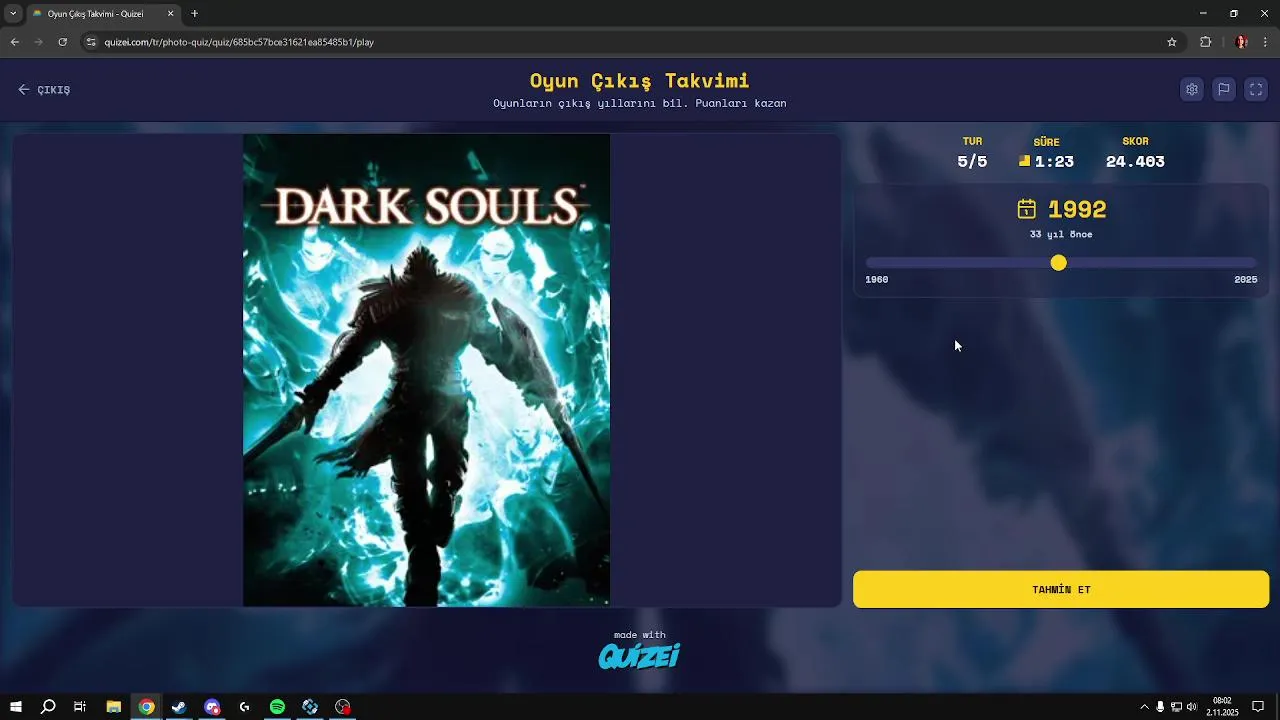This screenshot has width=1280, height=720.
Task: Select the Oyun Çıkış Takvimi tab
Action: (x=104, y=14)
